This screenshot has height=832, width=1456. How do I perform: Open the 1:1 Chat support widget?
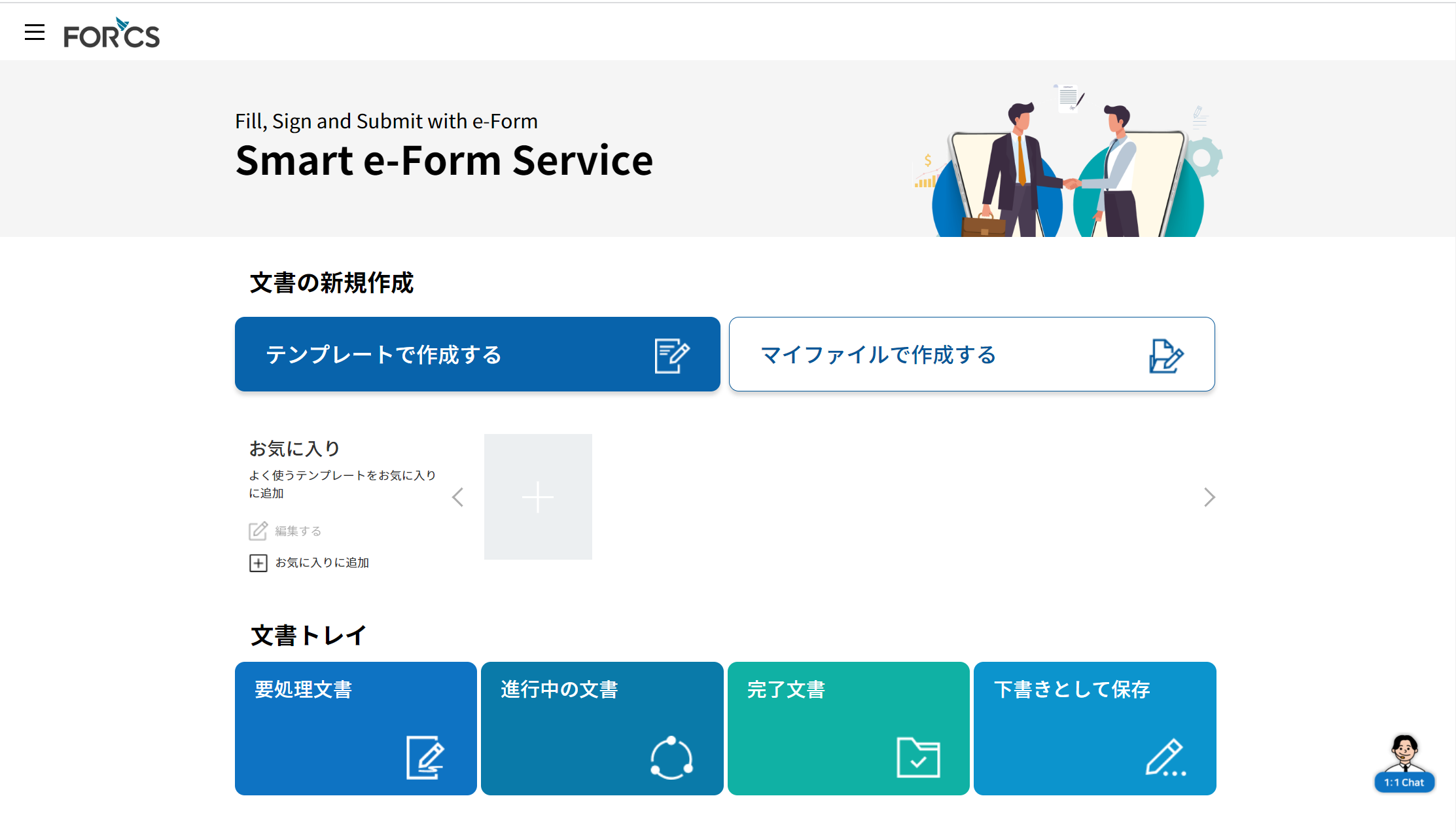coord(1404,765)
